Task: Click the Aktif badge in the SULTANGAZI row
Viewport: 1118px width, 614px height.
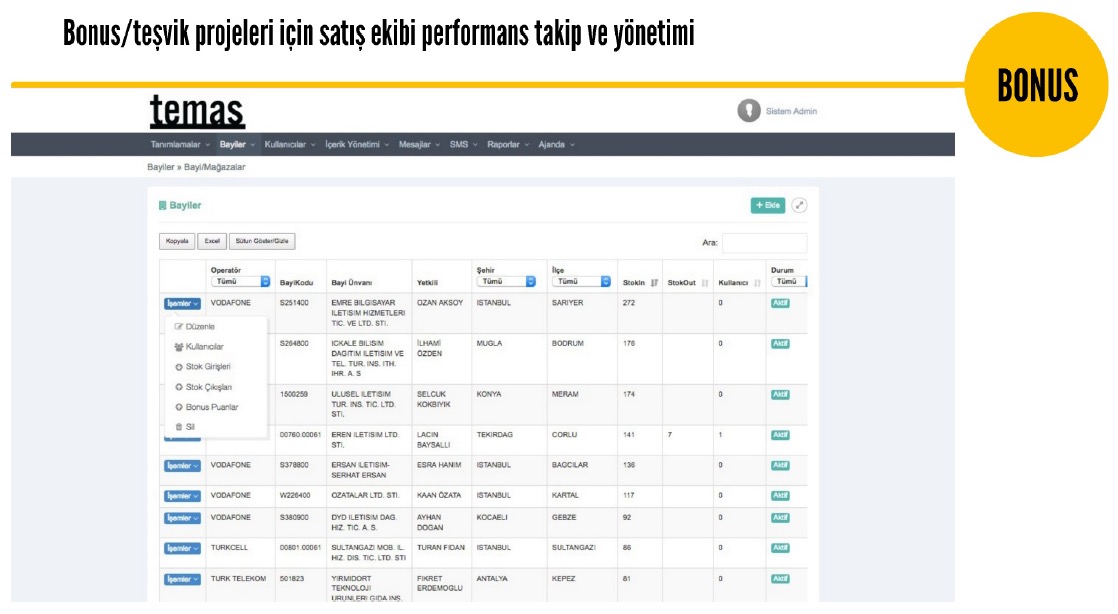Action: point(780,548)
